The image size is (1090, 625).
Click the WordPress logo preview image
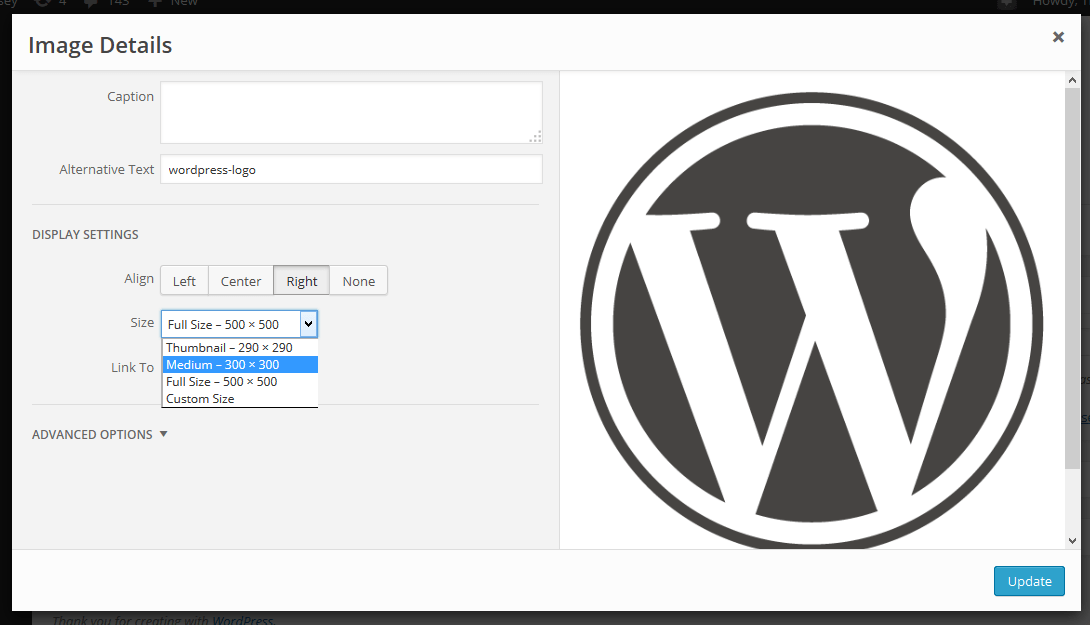pos(811,320)
